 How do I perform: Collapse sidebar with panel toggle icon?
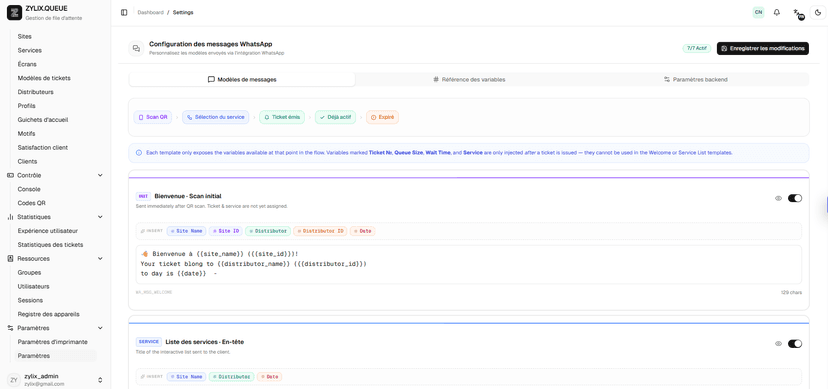(x=124, y=12)
